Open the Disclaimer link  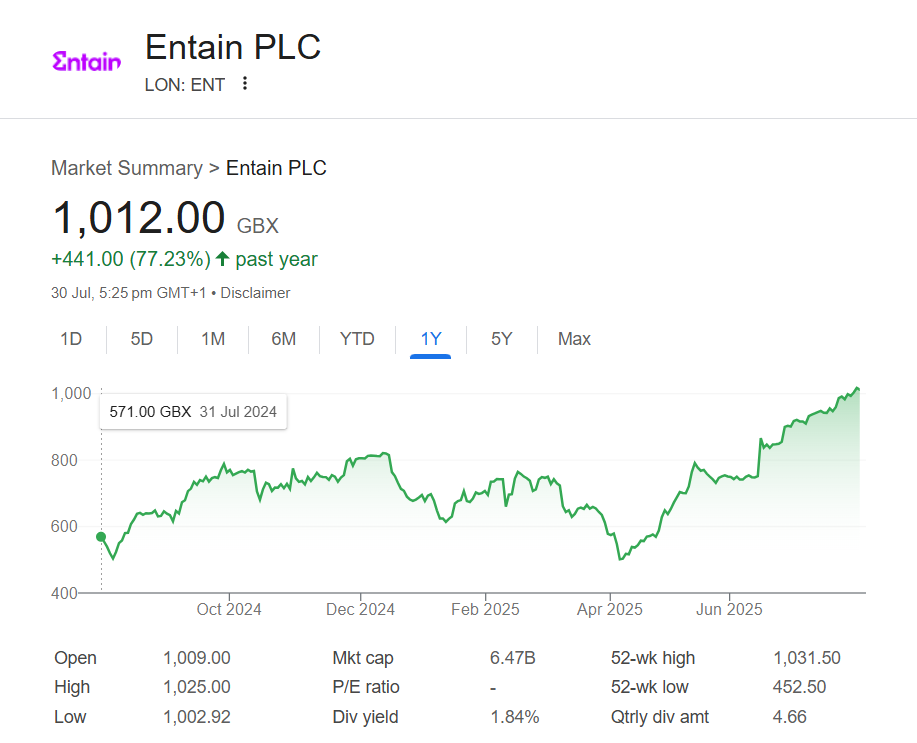pyautogui.click(x=255, y=293)
